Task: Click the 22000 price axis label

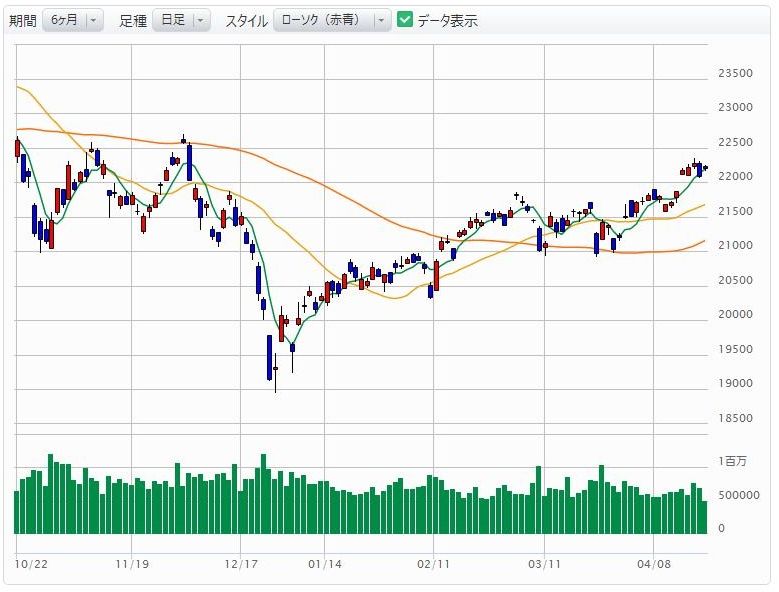Action: [735, 176]
